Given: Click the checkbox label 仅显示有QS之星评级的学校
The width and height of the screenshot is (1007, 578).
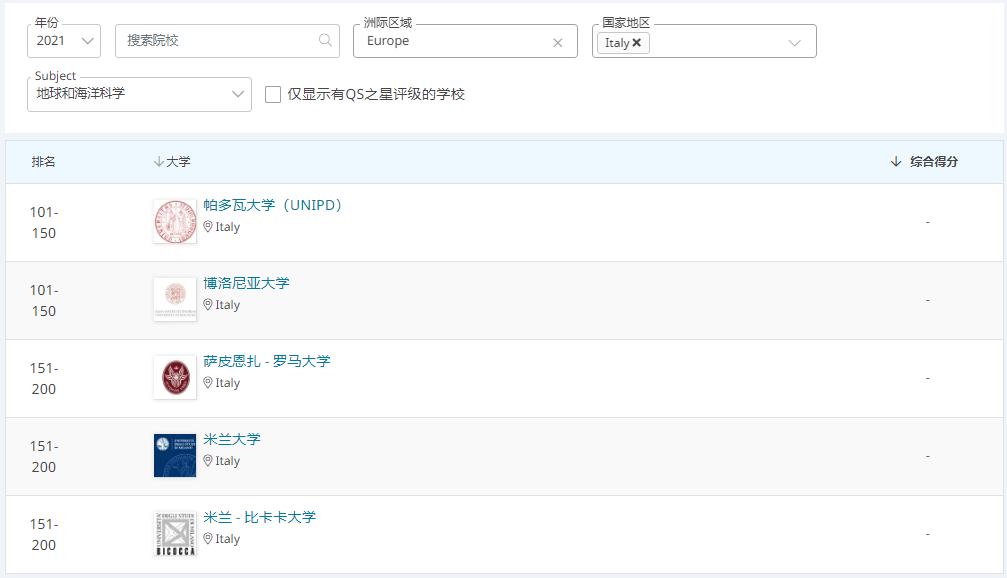Looking at the screenshot, I should pyautogui.click(x=376, y=94).
